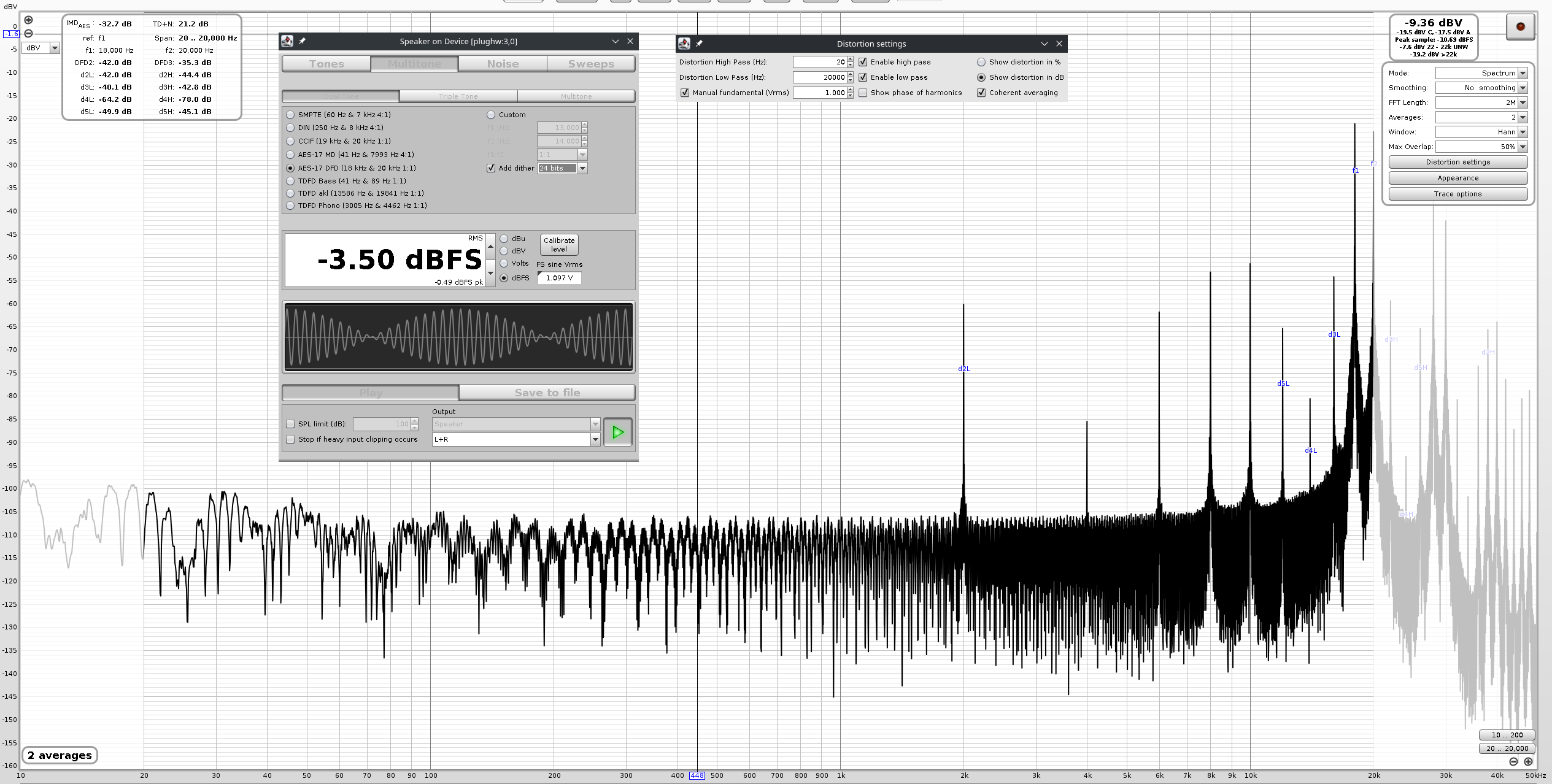Screen dimensions: 1552x784
Task: Raise generator level with the up arrow
Action: coord(490,247)
